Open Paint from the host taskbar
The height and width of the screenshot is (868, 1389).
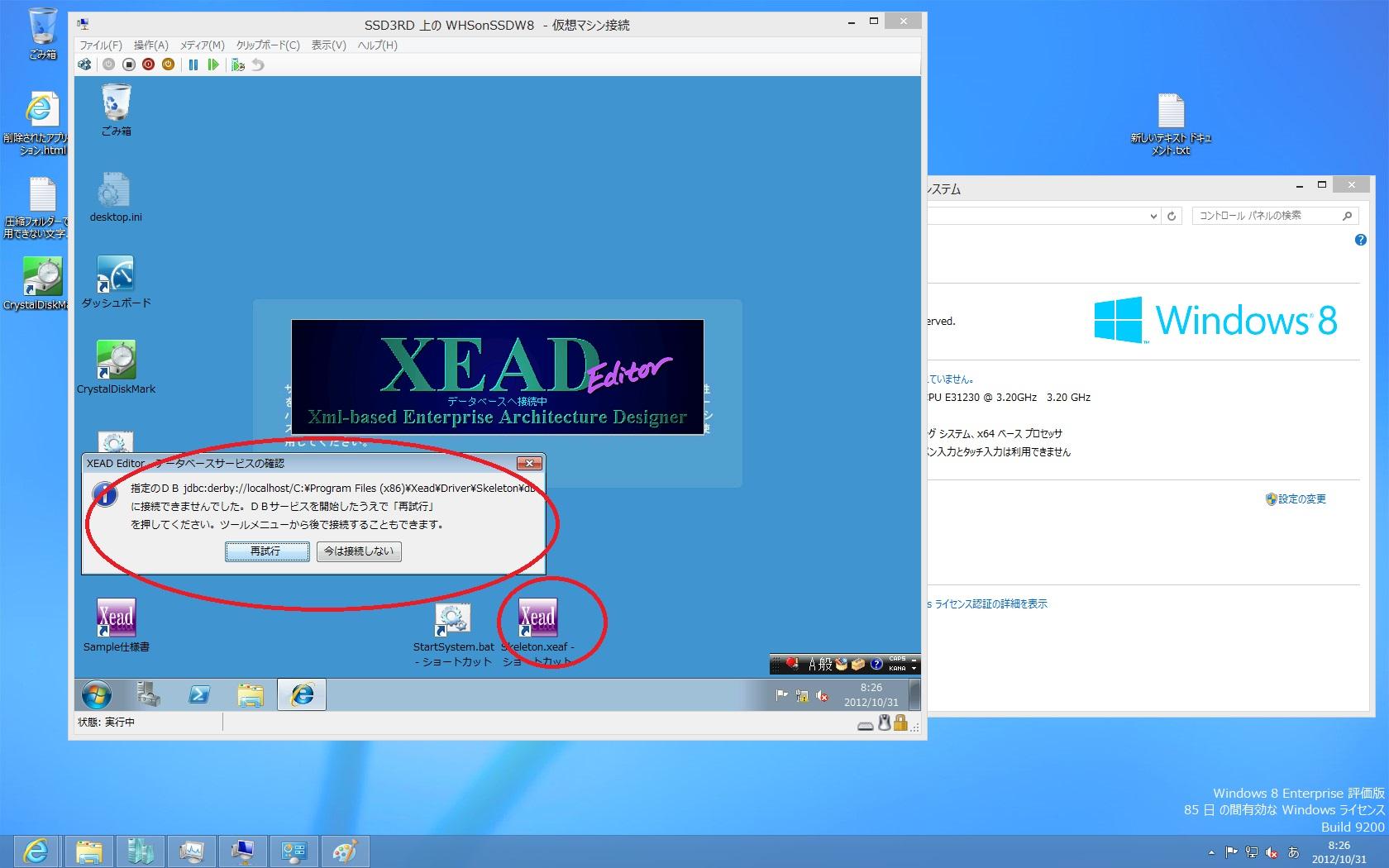345,851
